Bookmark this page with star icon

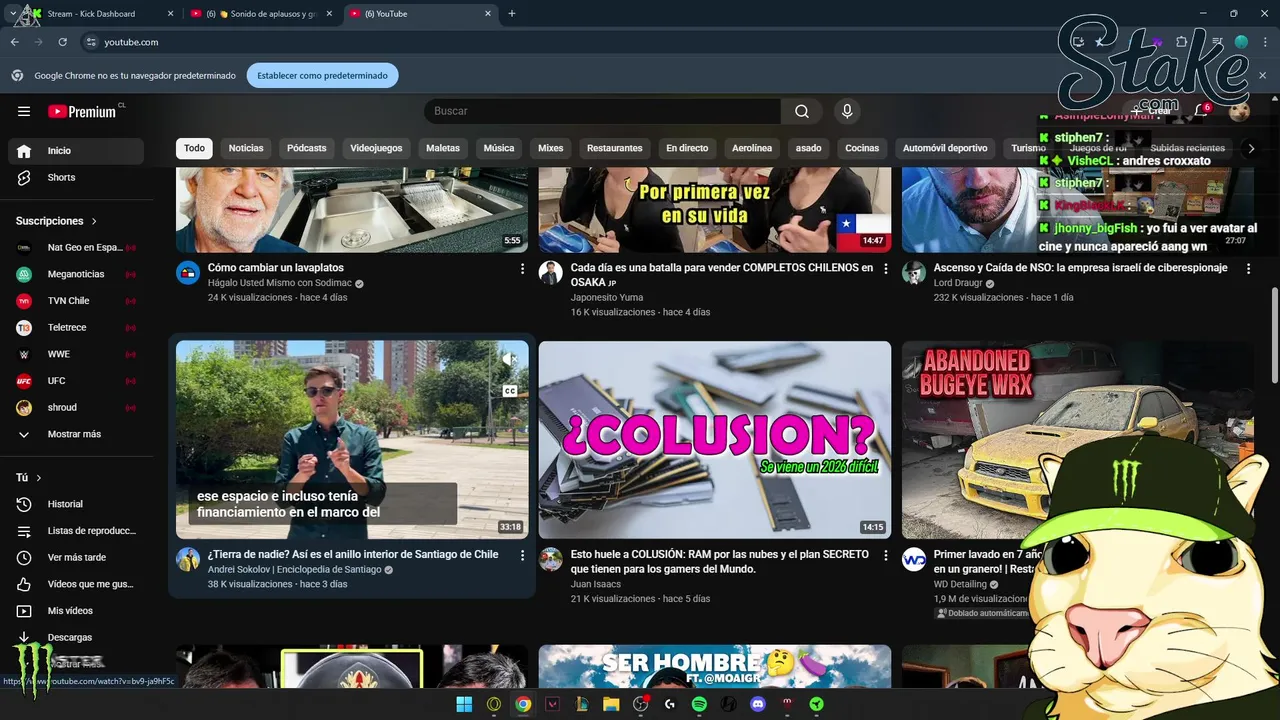[x=1100, y=42]
